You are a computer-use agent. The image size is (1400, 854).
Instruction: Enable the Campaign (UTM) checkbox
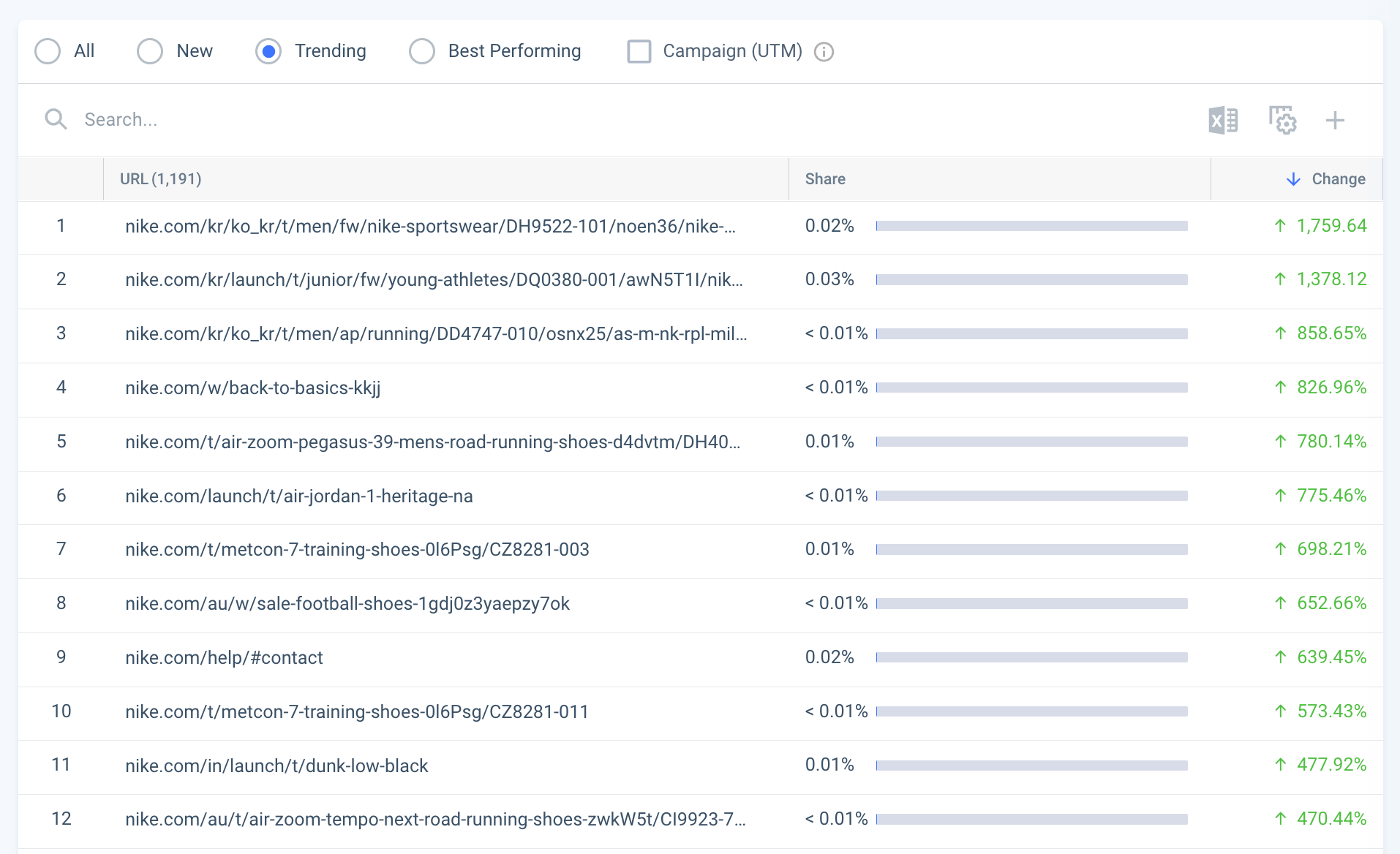click(639, 51)
